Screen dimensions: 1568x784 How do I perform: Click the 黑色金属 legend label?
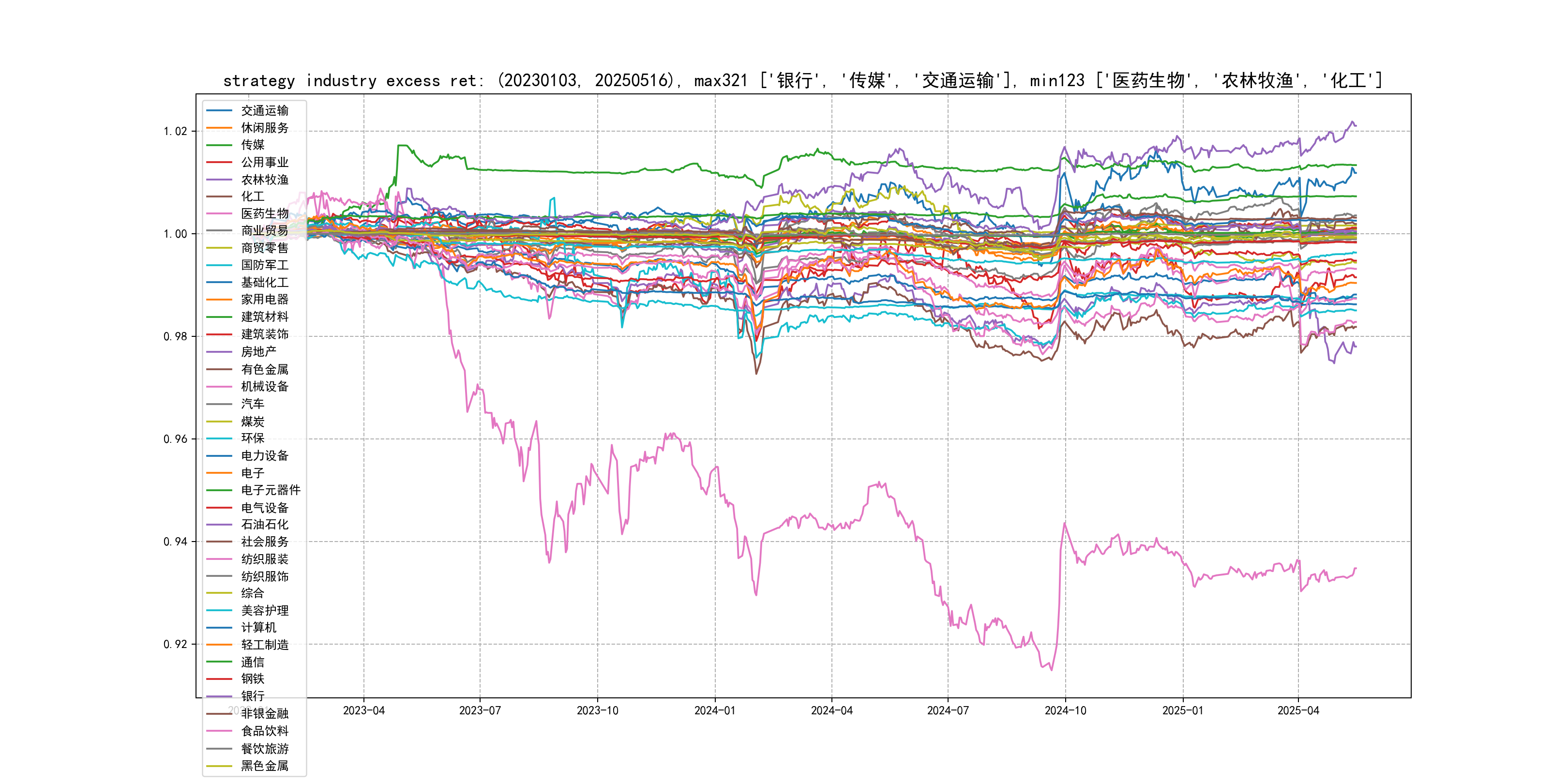click(264, 766)
